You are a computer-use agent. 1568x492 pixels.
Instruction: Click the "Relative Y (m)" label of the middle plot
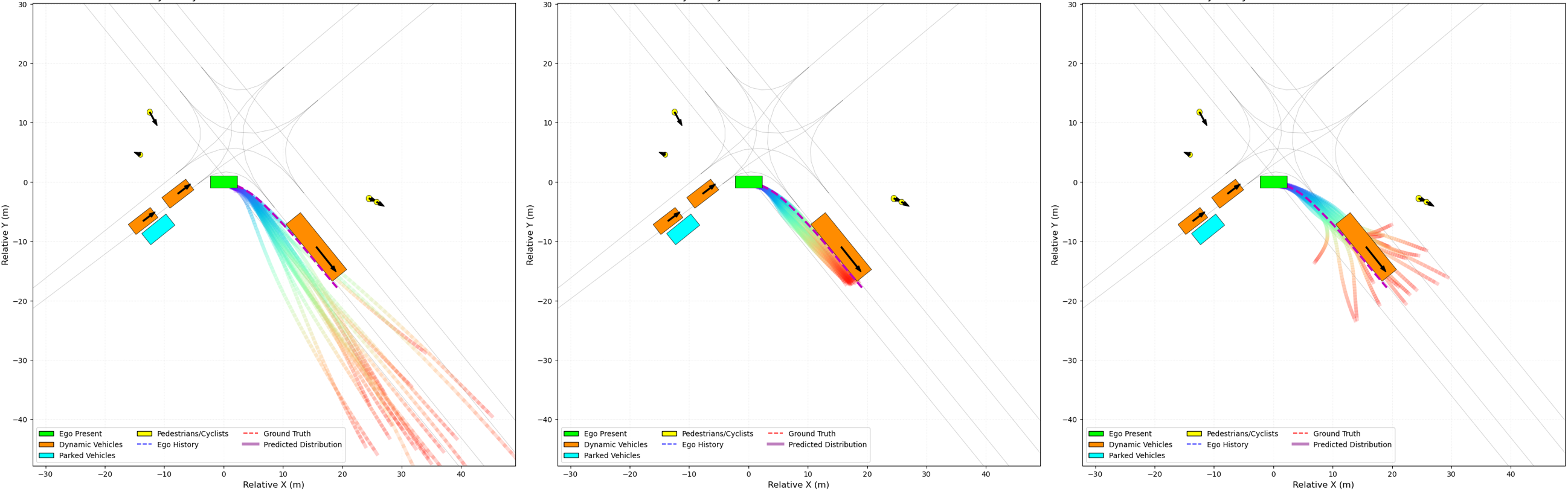(x=530, y=235)
